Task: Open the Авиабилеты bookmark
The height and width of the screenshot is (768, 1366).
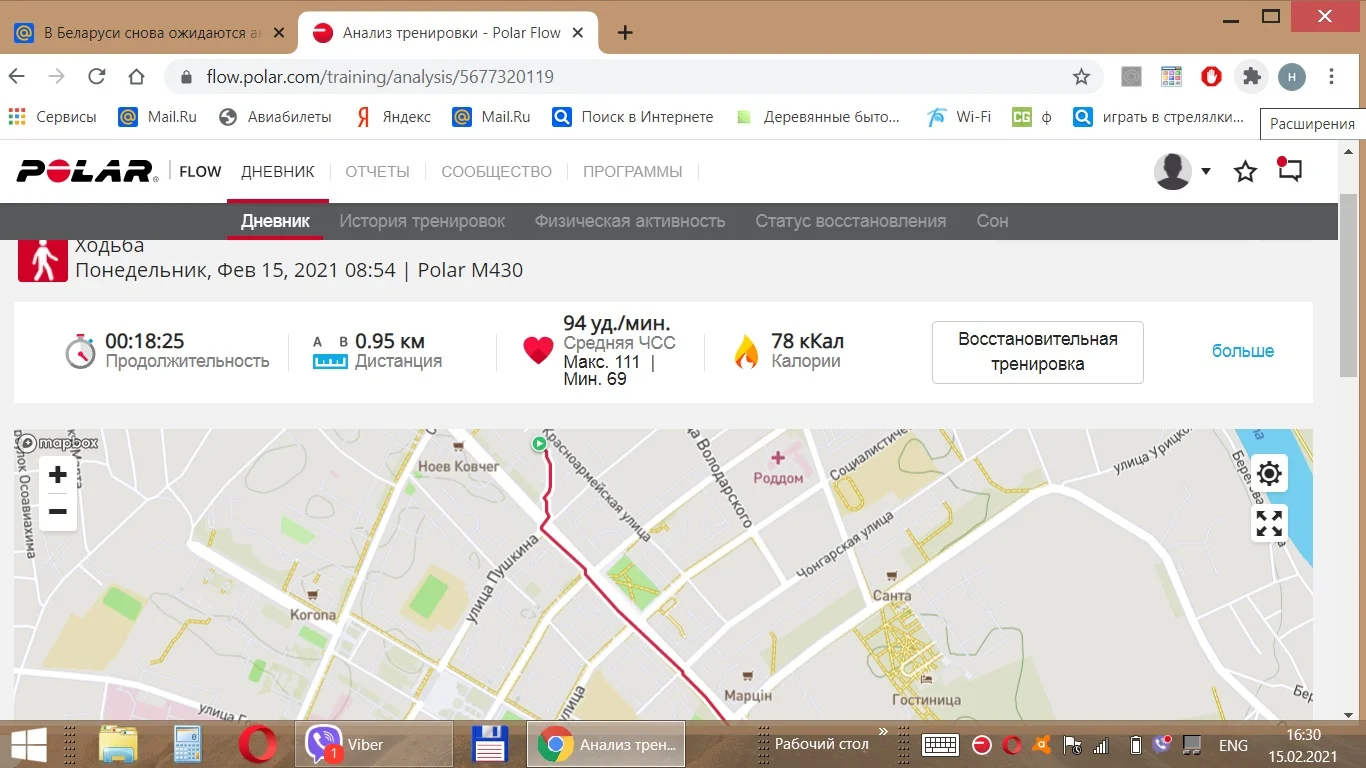Action: (275, 117)
